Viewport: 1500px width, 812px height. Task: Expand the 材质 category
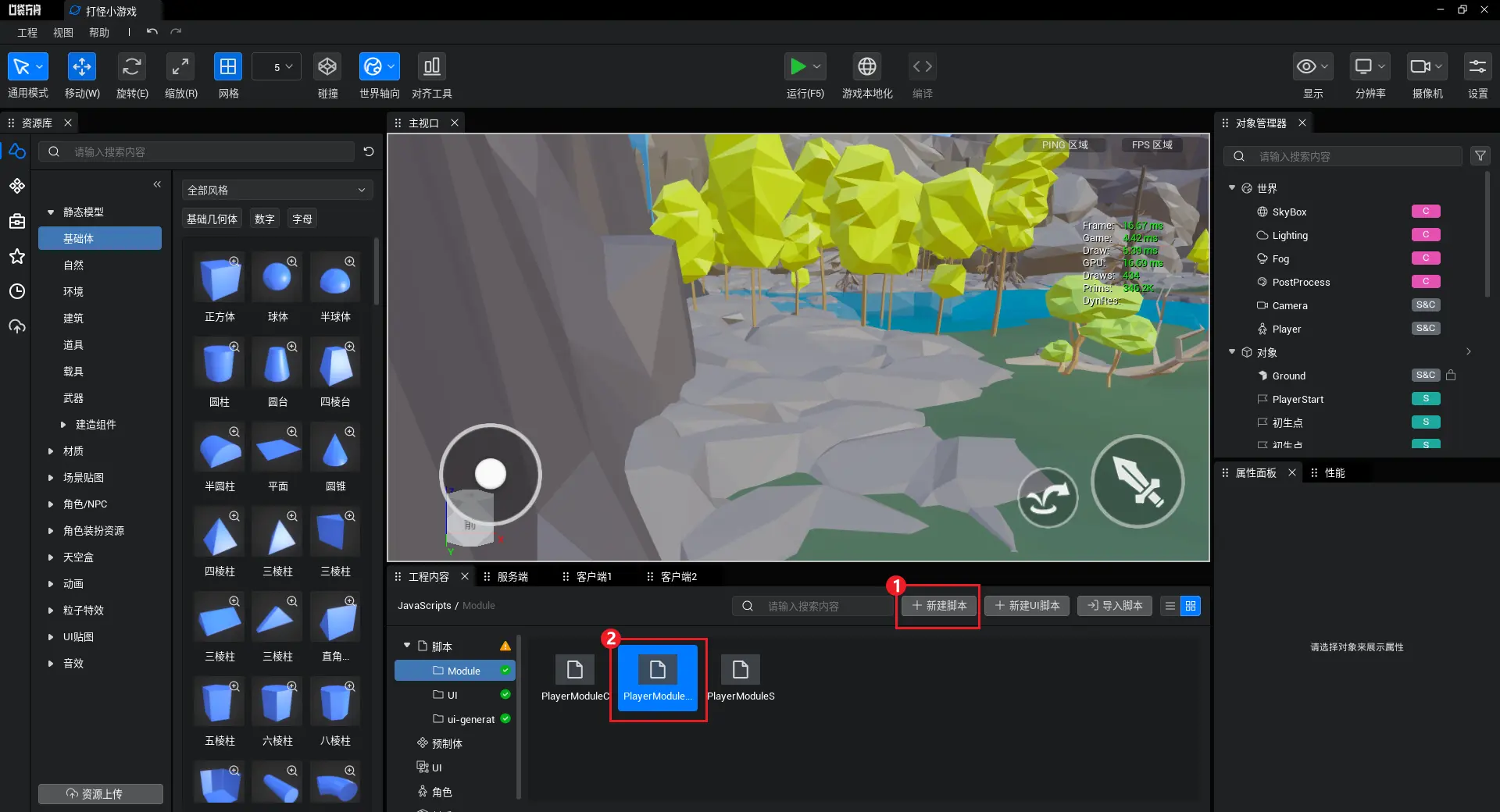(x=51, y=451)
